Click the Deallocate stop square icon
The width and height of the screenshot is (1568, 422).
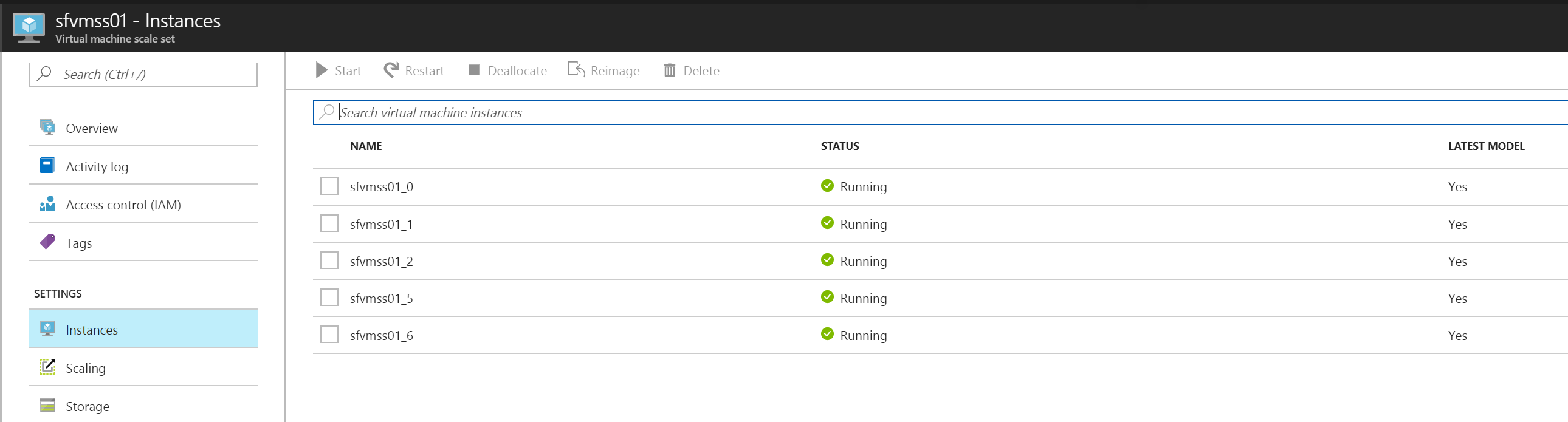point(473,70)
